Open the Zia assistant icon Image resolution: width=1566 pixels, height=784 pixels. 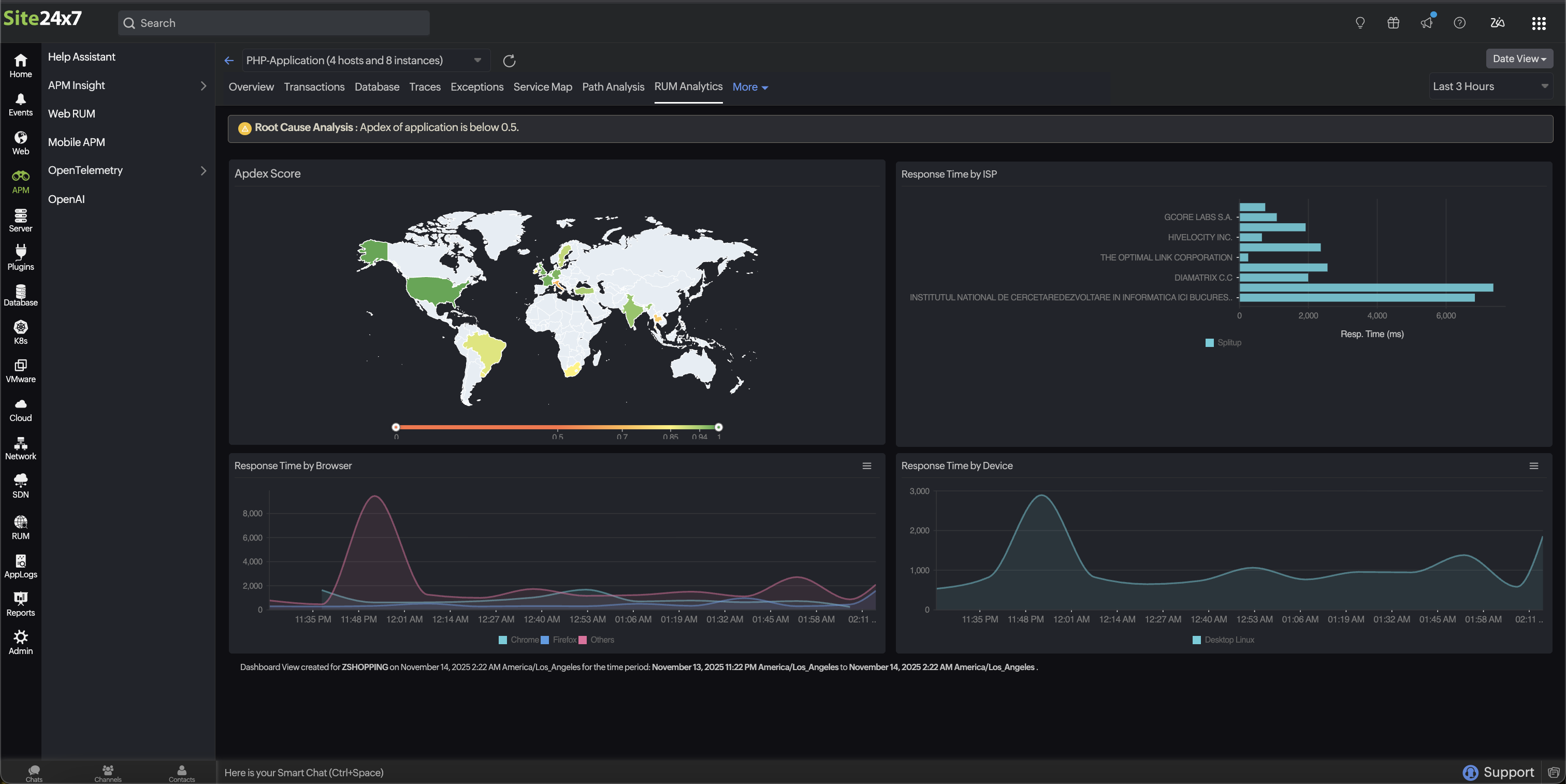1497,22
